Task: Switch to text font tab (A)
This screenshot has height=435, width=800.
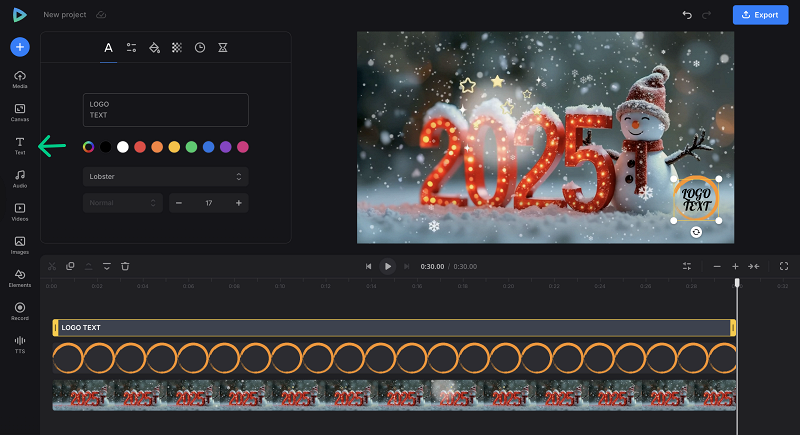Action: coord(108,47)
